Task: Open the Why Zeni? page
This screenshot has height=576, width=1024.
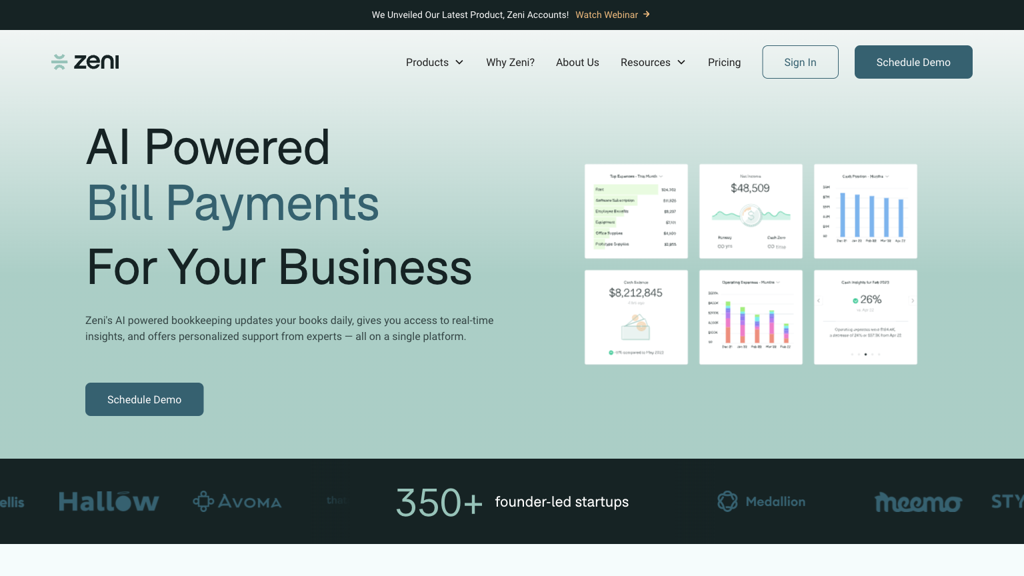Action: pos(510,62)
